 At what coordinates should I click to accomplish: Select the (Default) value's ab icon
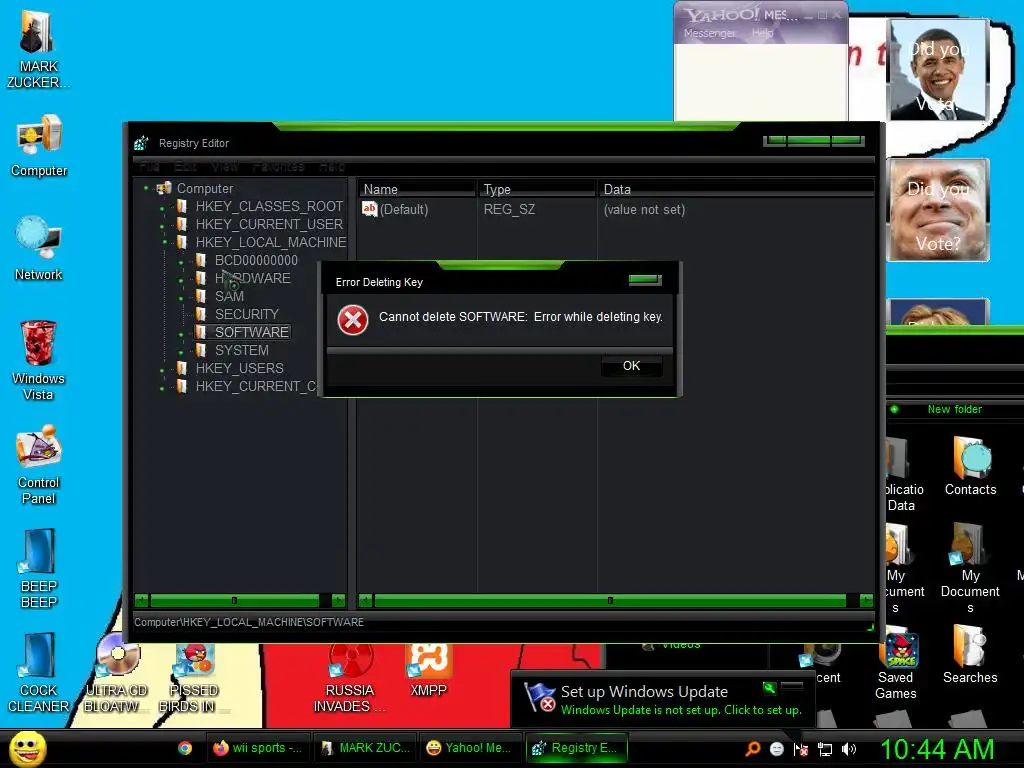click(370, 209)
